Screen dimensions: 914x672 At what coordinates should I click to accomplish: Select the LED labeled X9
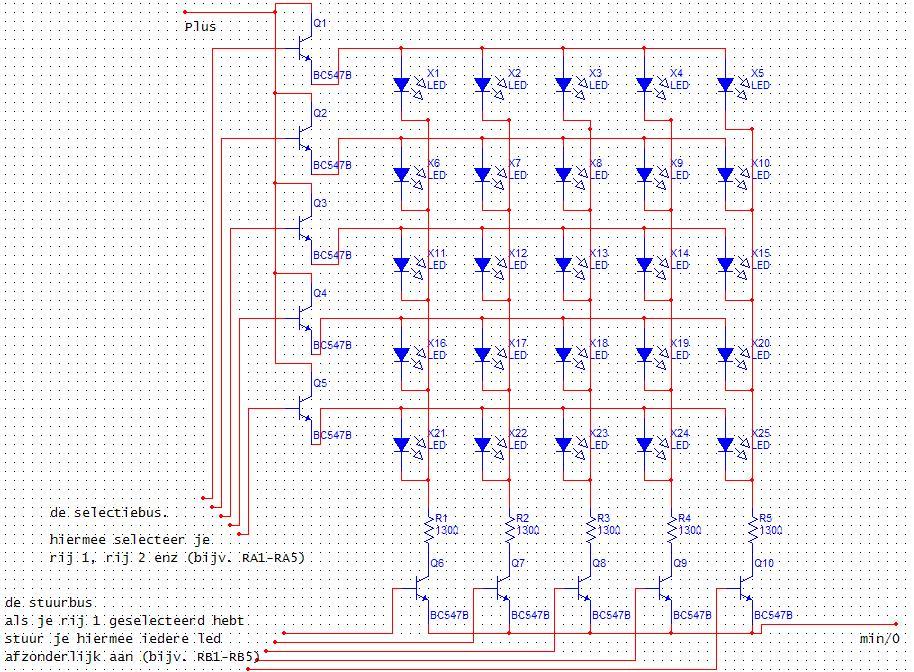pos(646,175)
